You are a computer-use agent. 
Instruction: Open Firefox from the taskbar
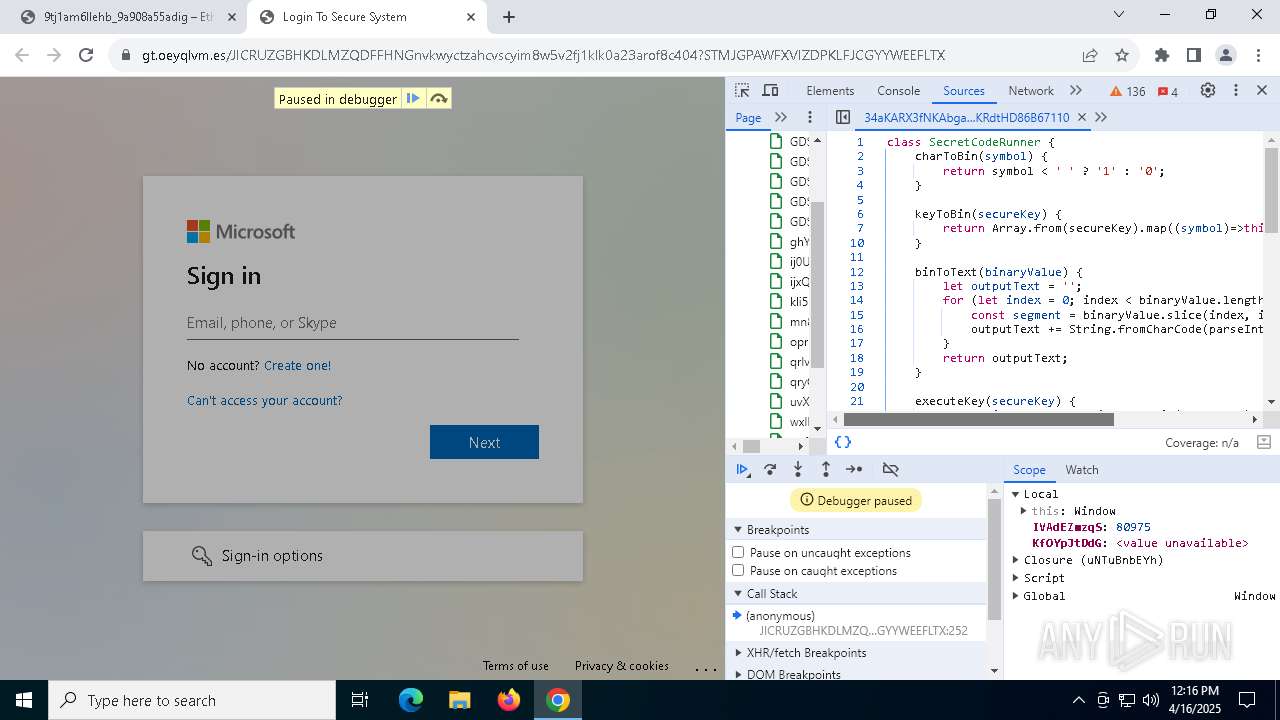(509, 700)
